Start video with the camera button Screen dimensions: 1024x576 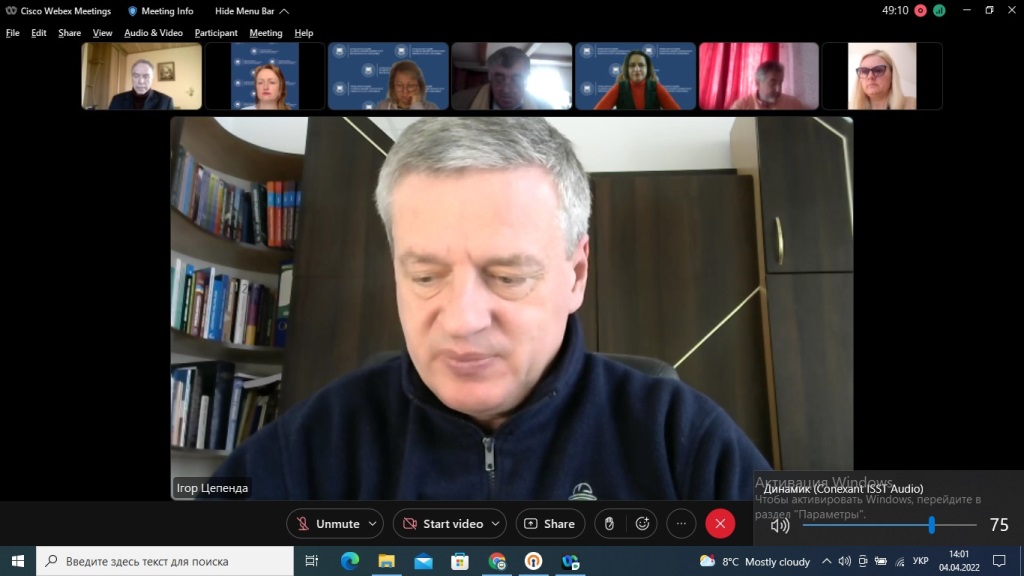441,524
